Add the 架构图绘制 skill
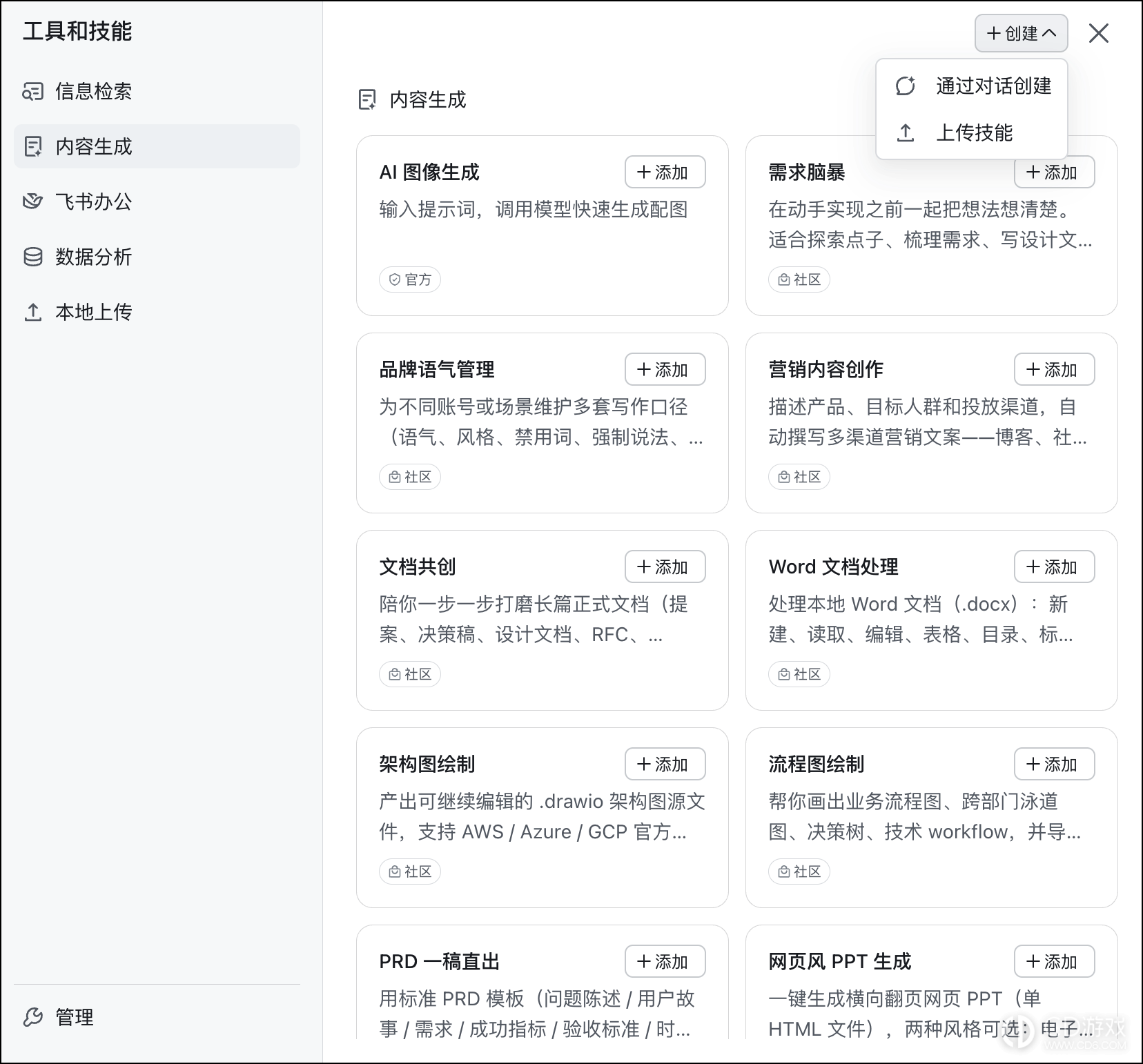 (665, 764)
